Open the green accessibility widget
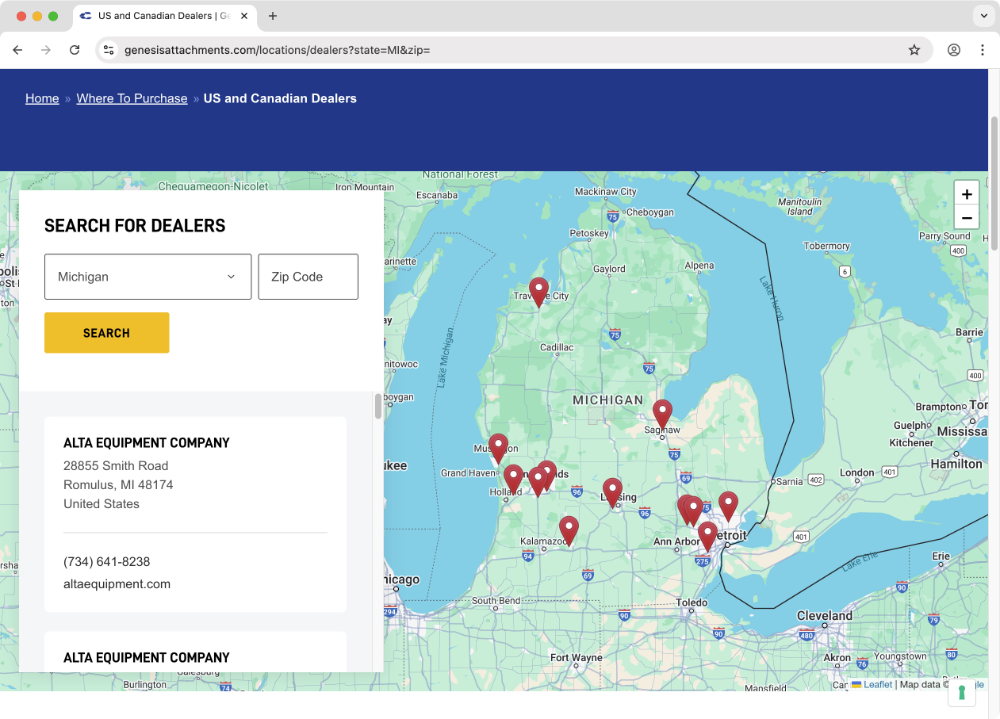The height and width of the screenshot is (719, 1000). [963, 691]
